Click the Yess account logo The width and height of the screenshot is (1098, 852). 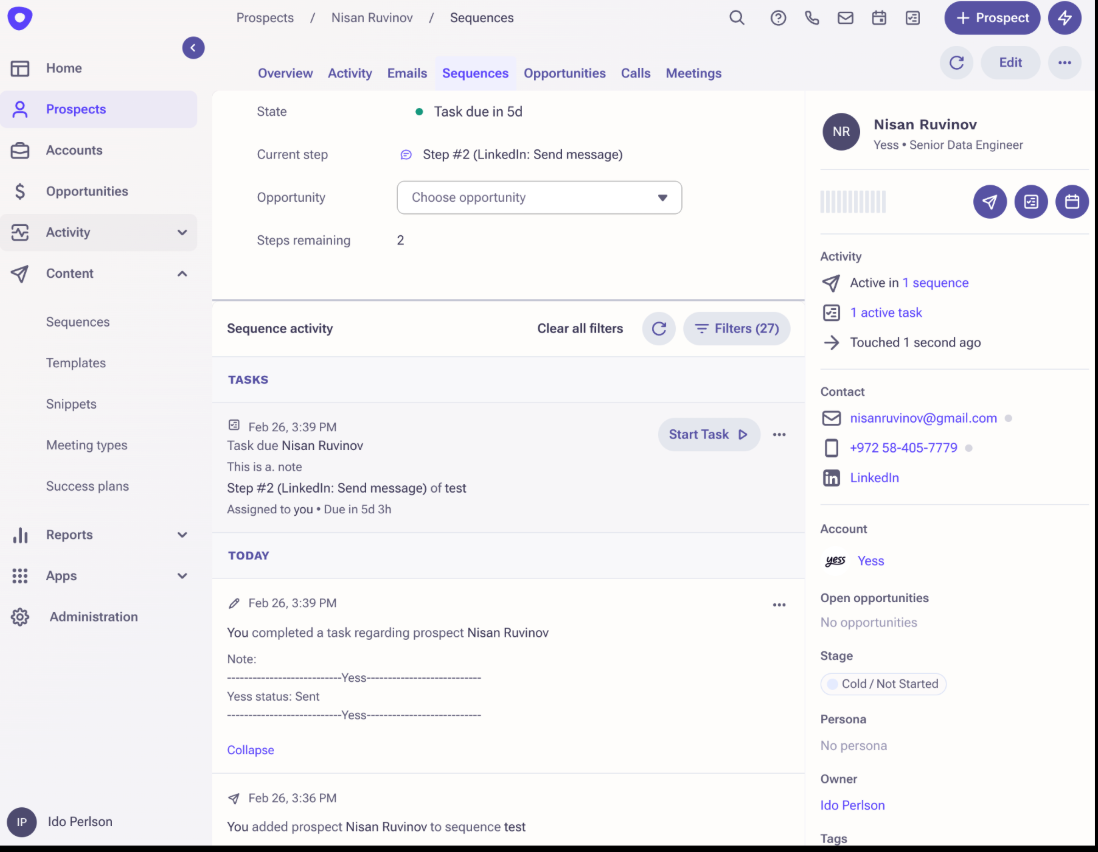[x=835, y=561]
